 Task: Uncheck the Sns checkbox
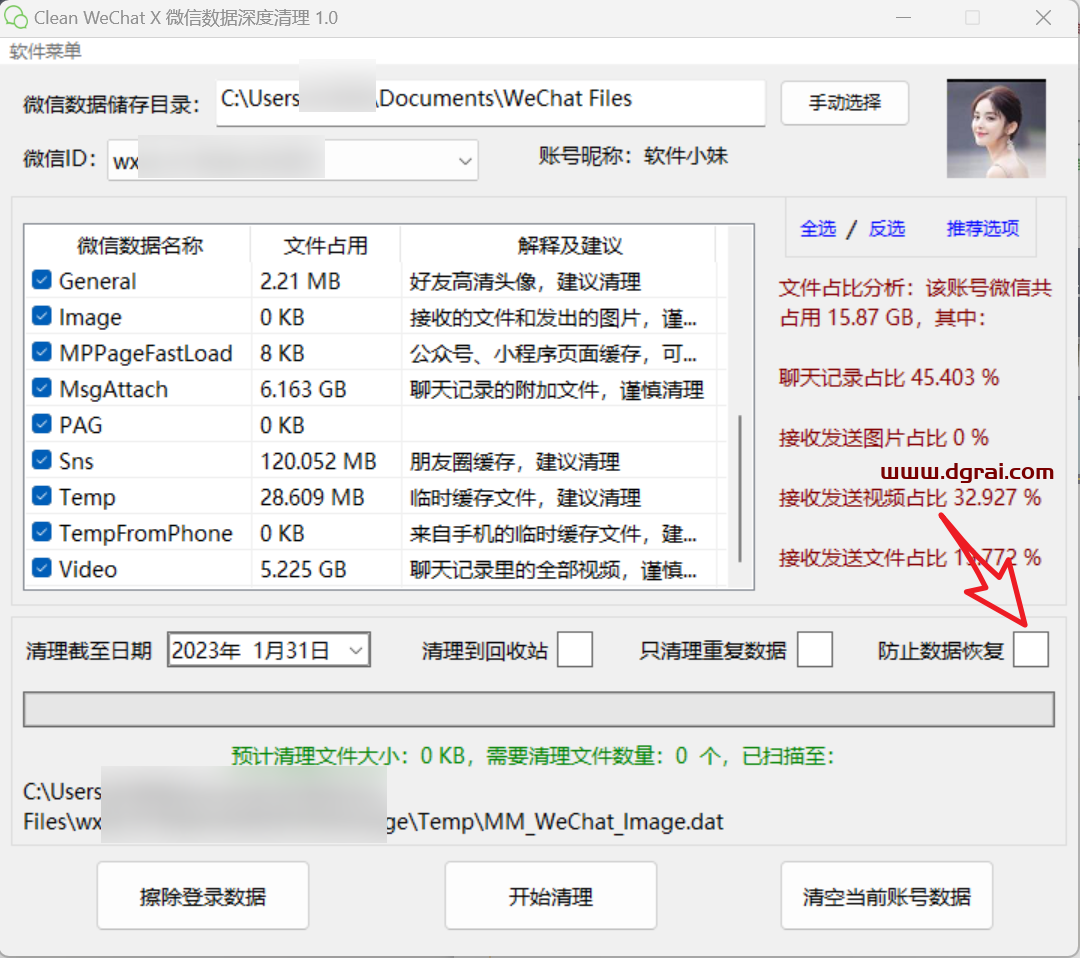[x=42, y=459]
